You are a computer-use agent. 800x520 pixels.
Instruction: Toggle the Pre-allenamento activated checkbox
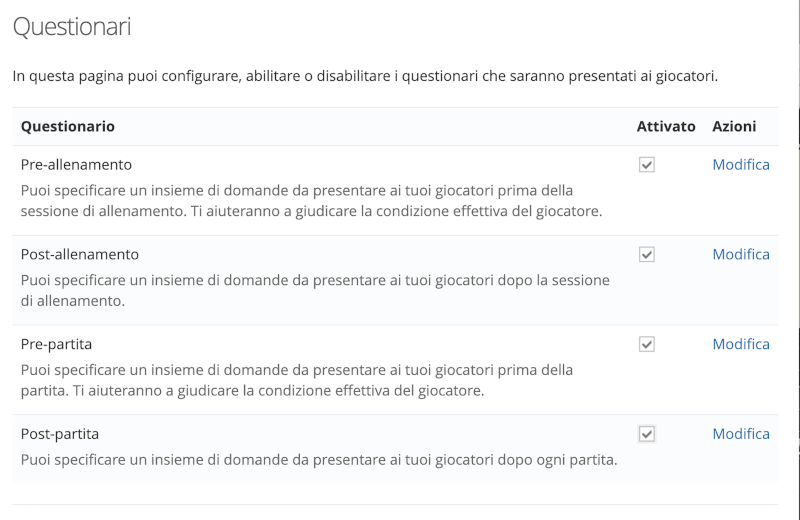[x=647, y=165]
